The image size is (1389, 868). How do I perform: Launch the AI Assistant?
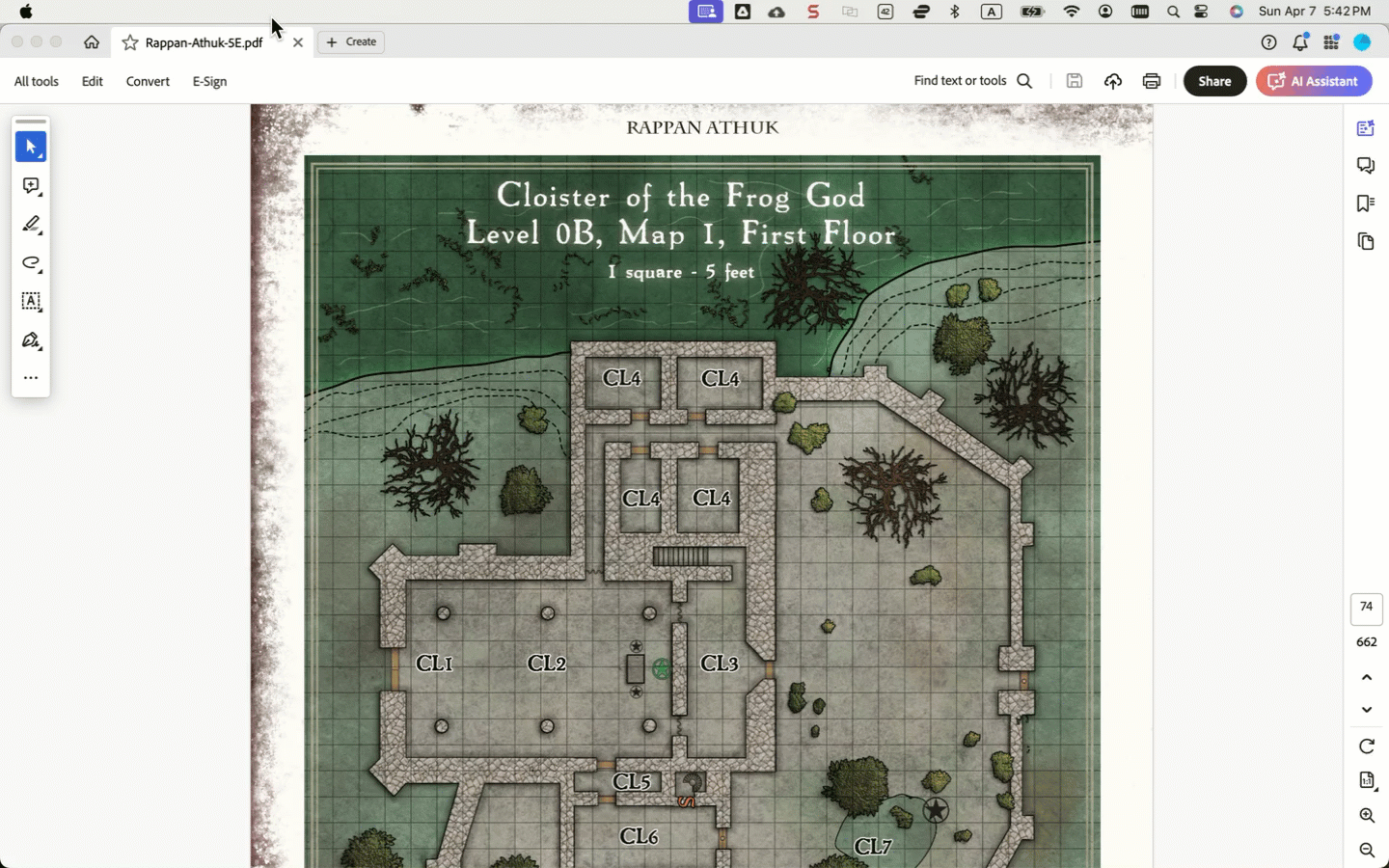1314,81
